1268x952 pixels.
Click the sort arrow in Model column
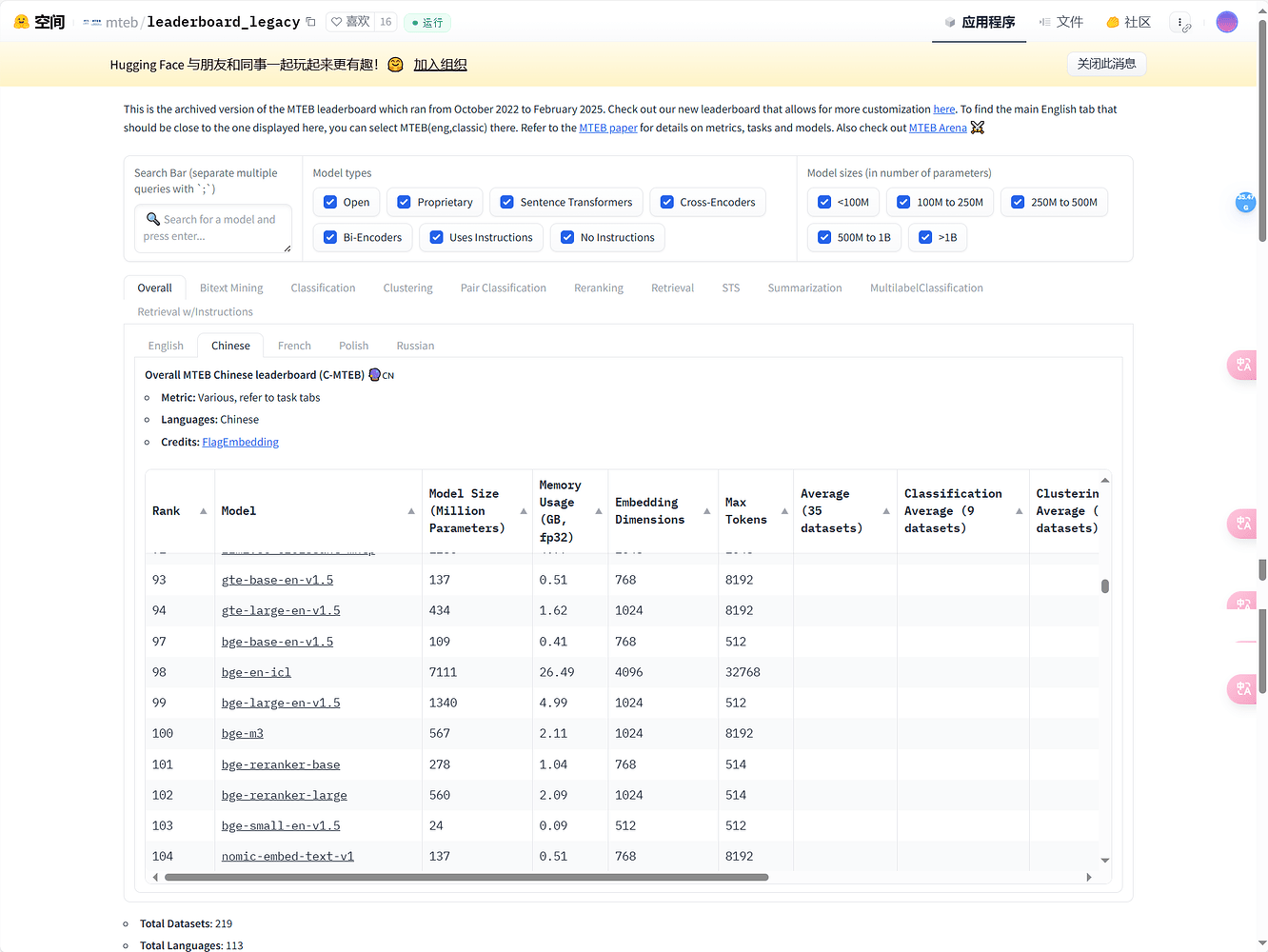tap(411, 511)
